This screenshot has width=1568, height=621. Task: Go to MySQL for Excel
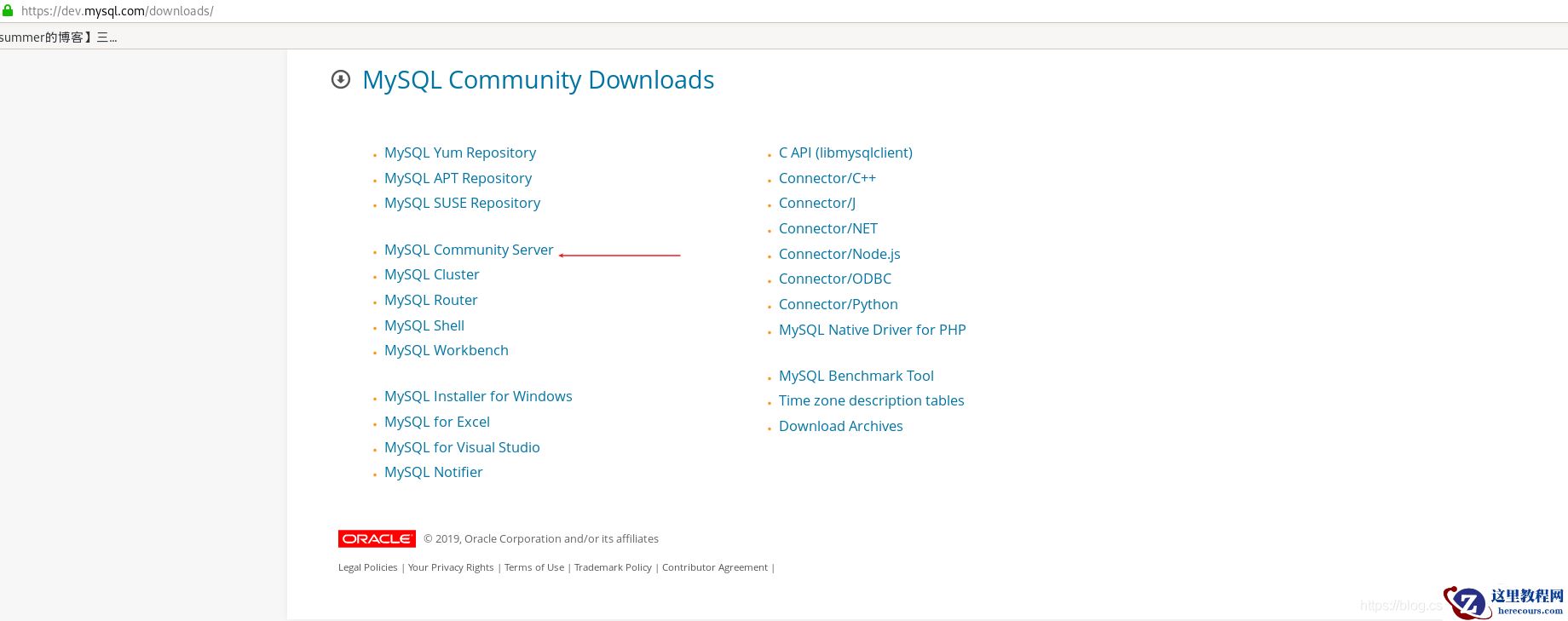(437, 422)
